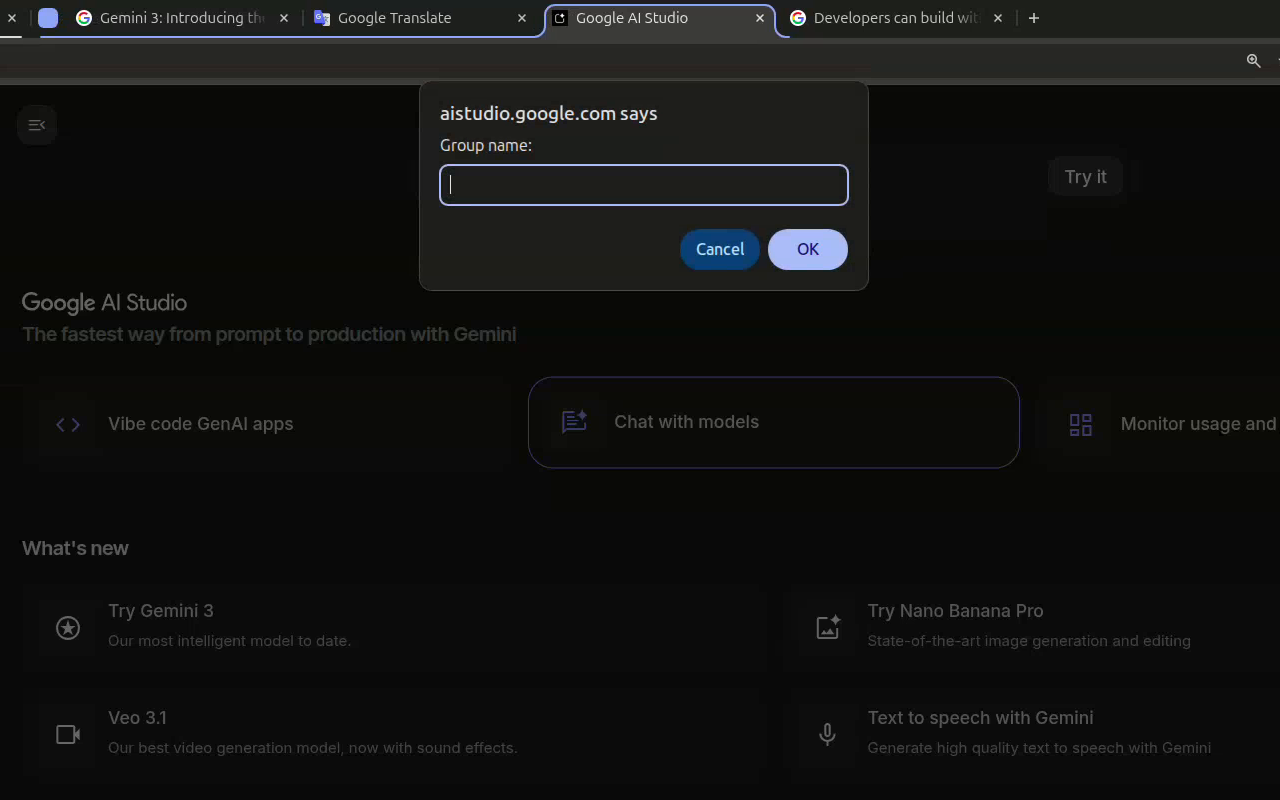Click the star icon next to Try Gemini 3
1280x800 pixels.
(x=68, y=627)
